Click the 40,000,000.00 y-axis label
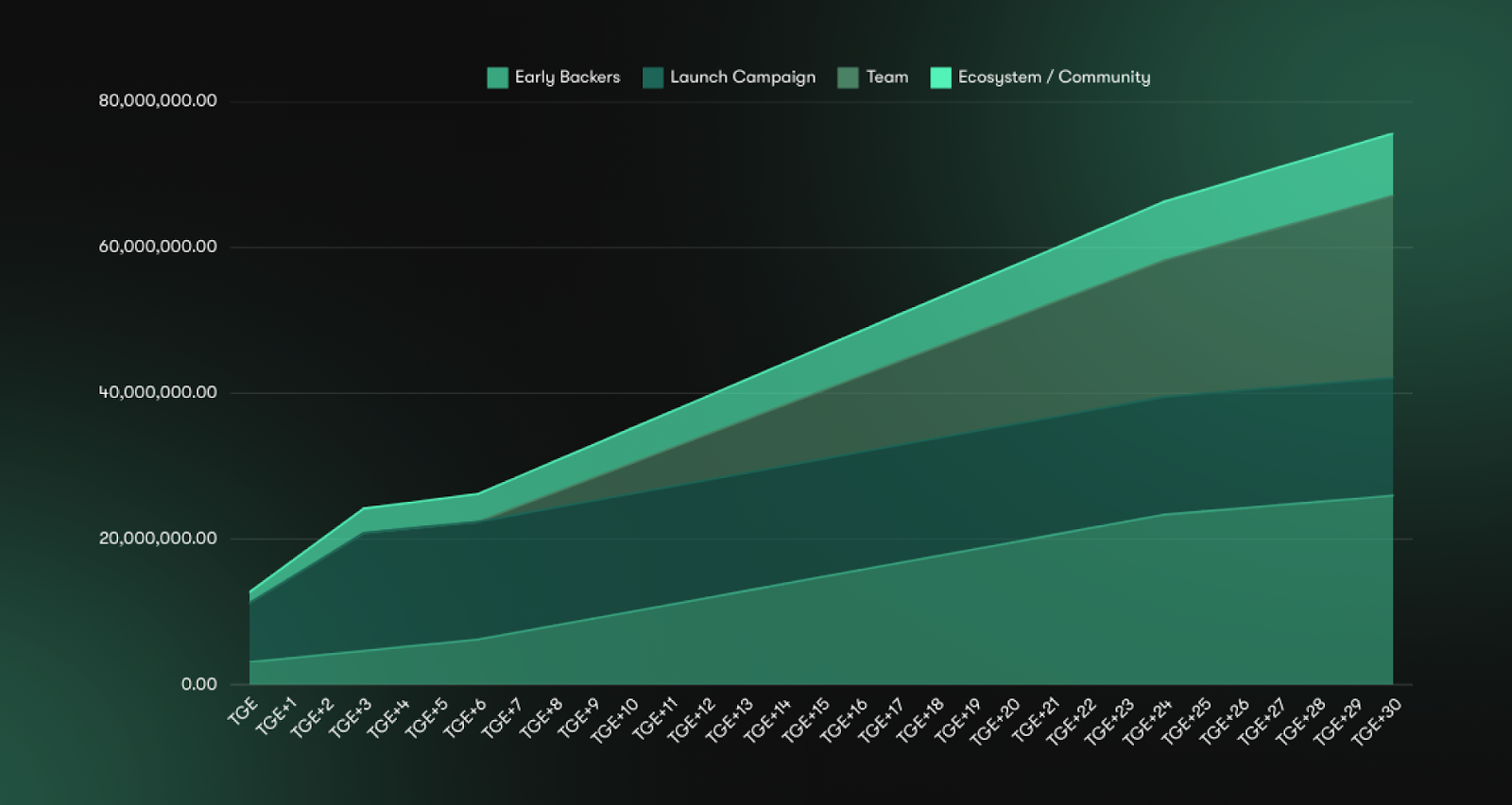The image size is (1512, 805). click(158, 392)
